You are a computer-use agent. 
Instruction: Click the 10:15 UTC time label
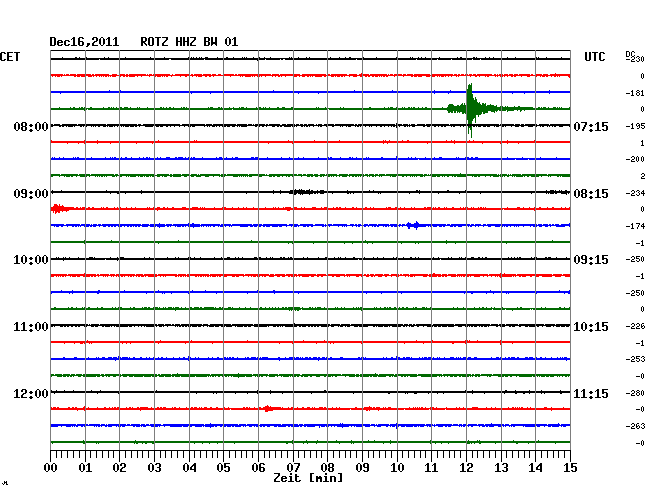click(591, 327)
